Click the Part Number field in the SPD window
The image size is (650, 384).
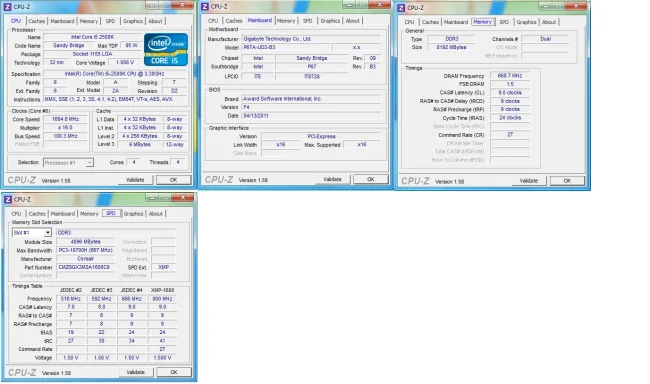pos(85,267)
